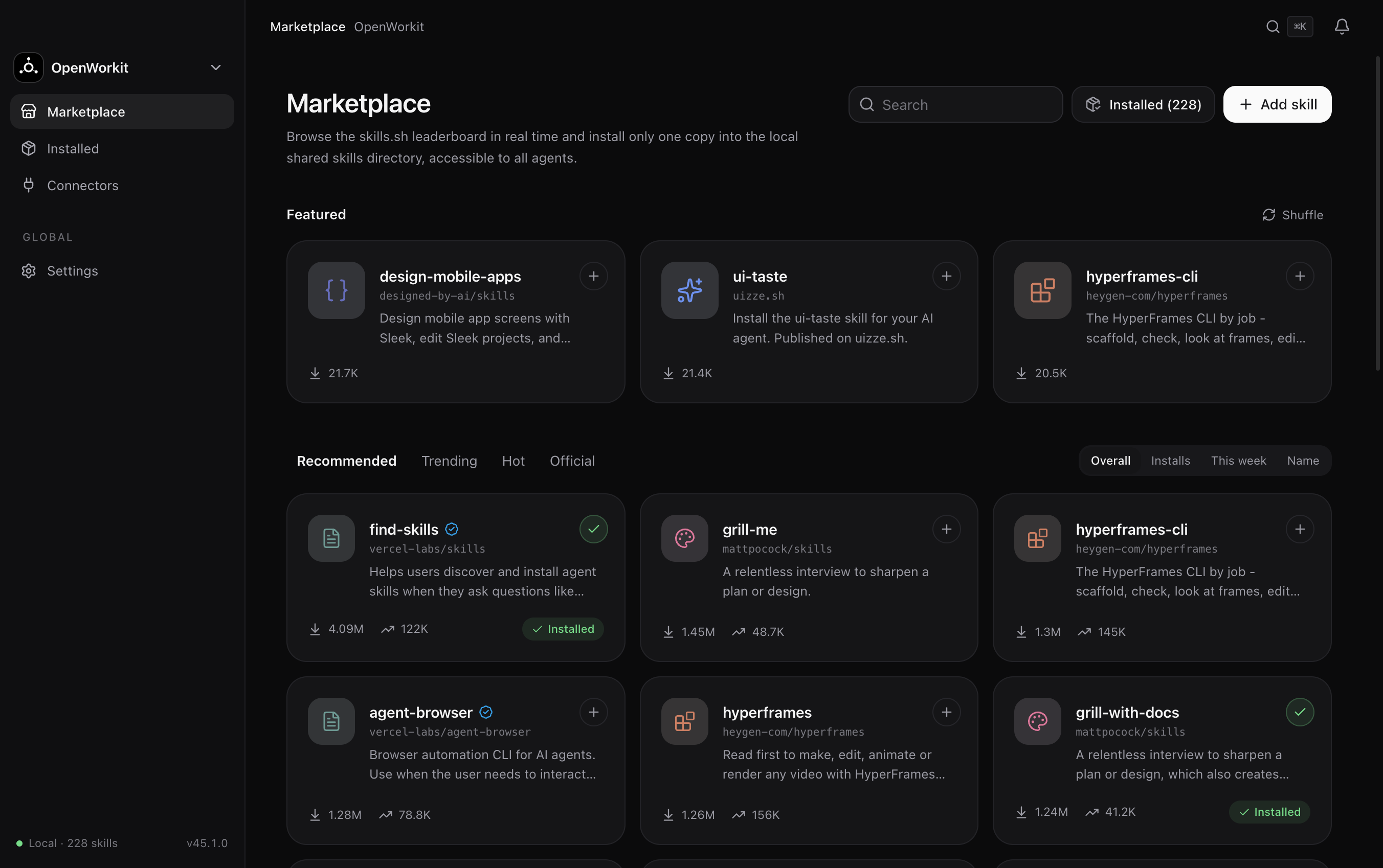Image resolution: width=1383 pixels, height=868 pixels.
Task: Switch to the Recommended tab
Action: click(346, 461)
